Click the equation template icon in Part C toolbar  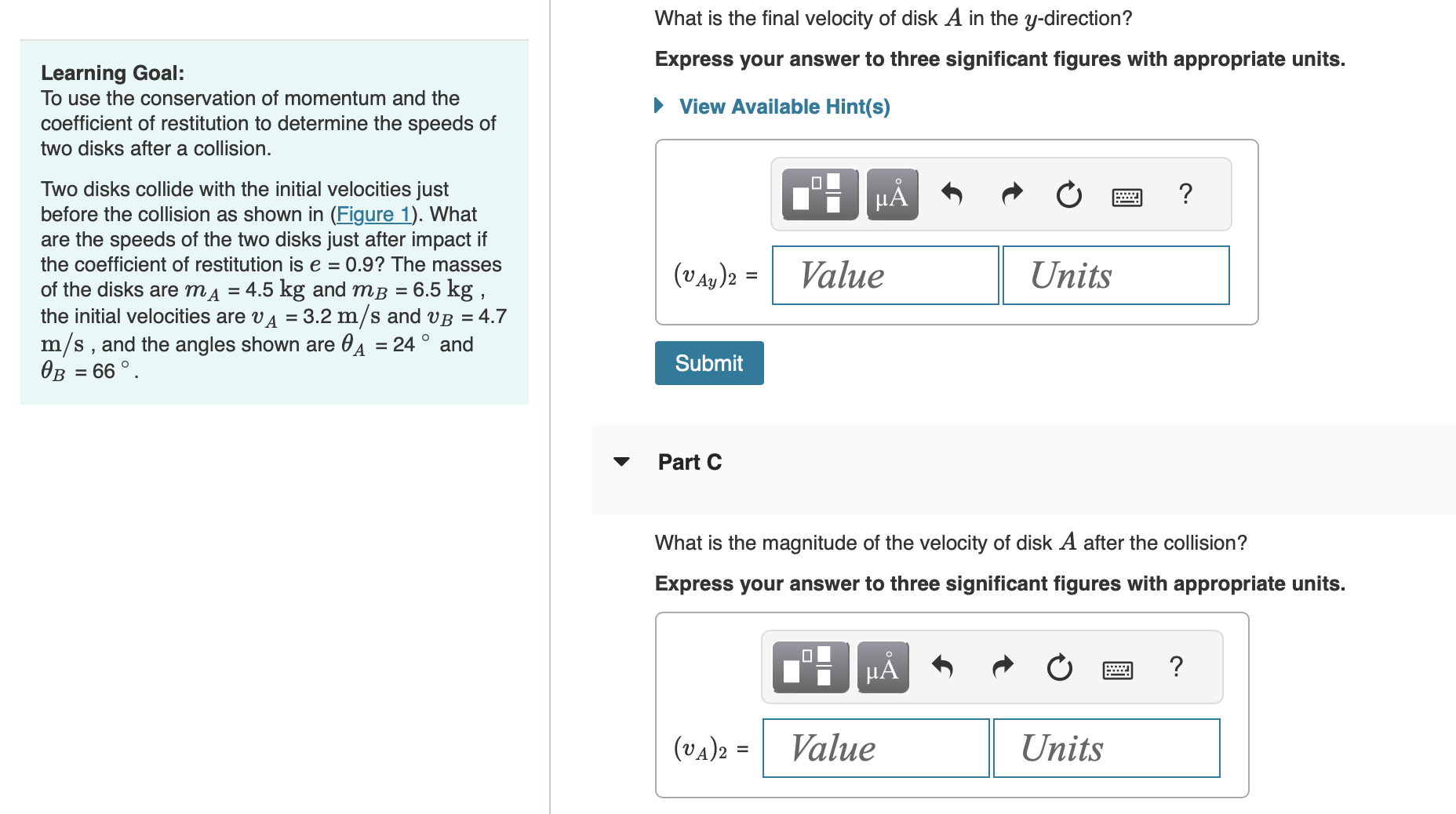click(809, 667)
